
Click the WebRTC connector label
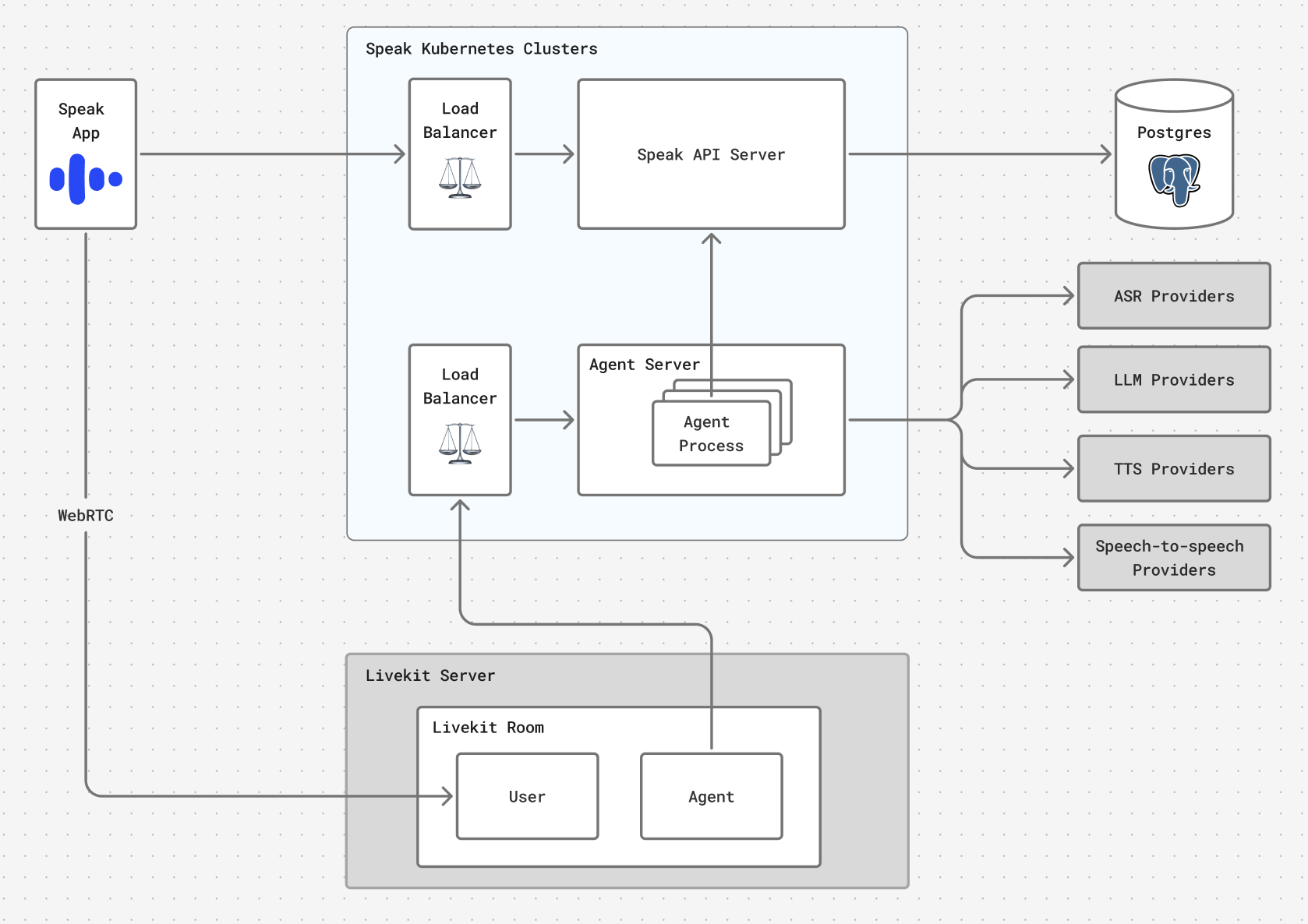pos(86,516)
